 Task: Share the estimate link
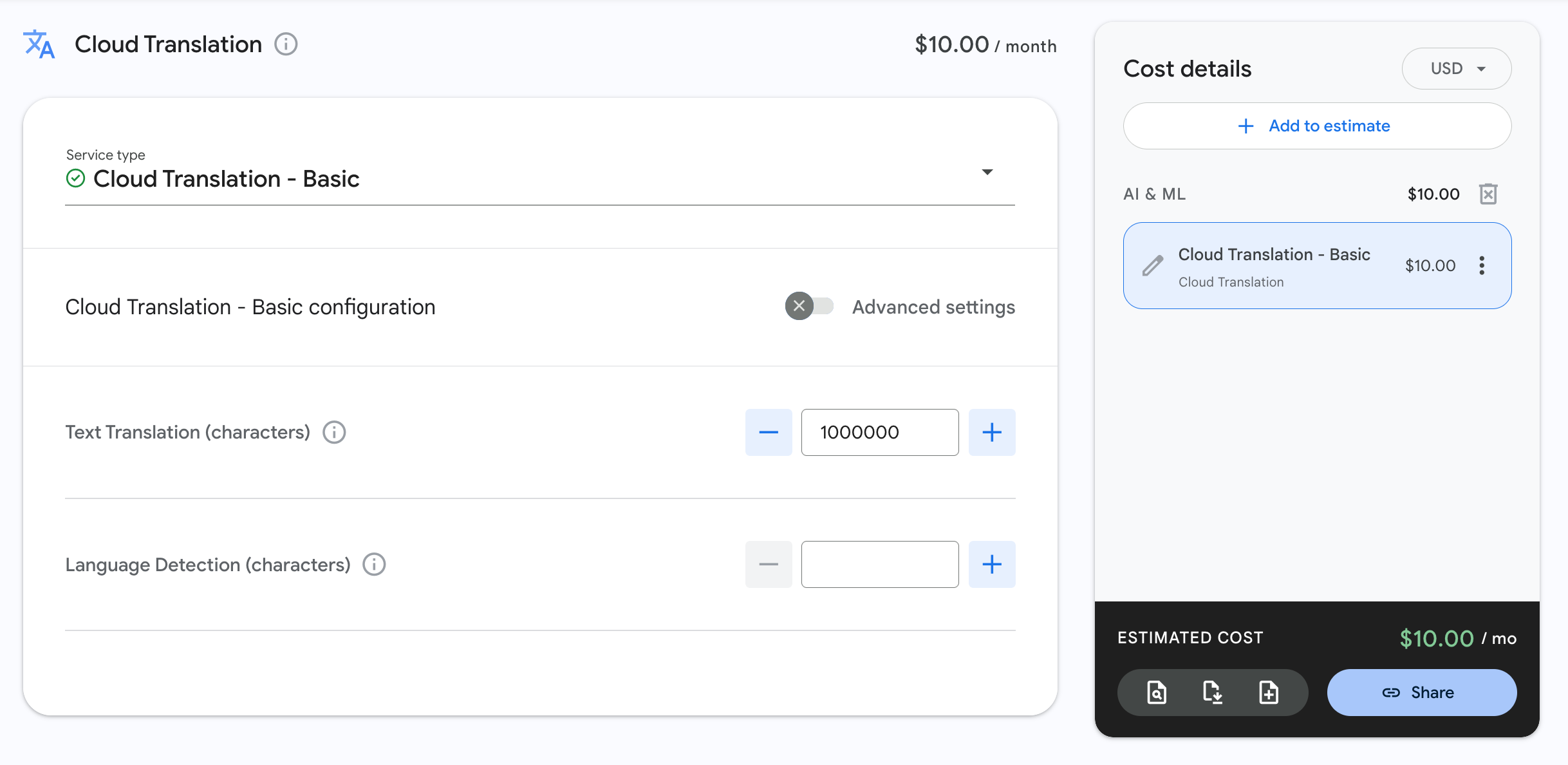tap(1422, 692)
